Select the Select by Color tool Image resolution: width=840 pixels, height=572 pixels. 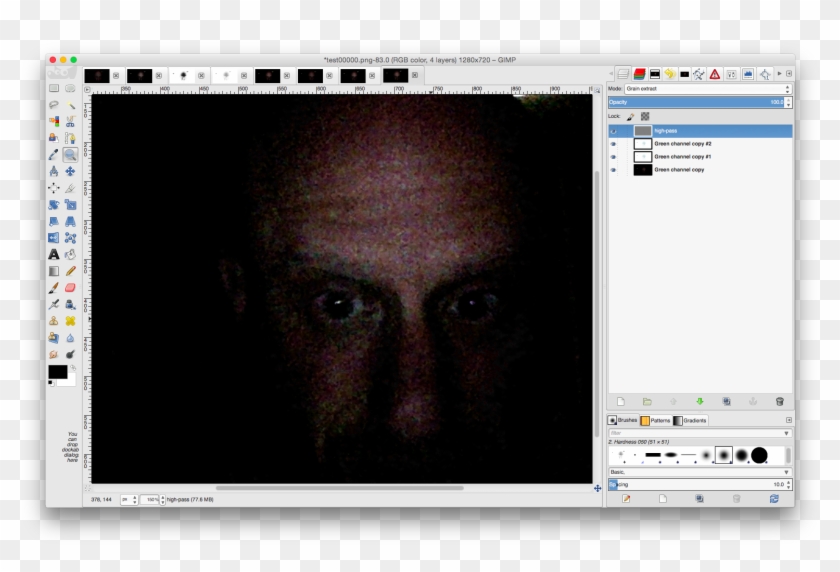point(54,121)
